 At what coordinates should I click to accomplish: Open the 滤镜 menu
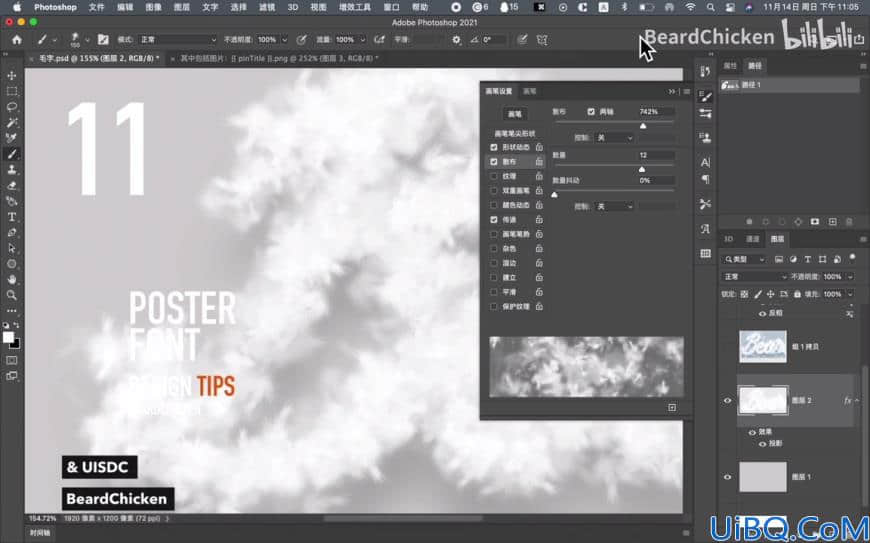point(267,7)
